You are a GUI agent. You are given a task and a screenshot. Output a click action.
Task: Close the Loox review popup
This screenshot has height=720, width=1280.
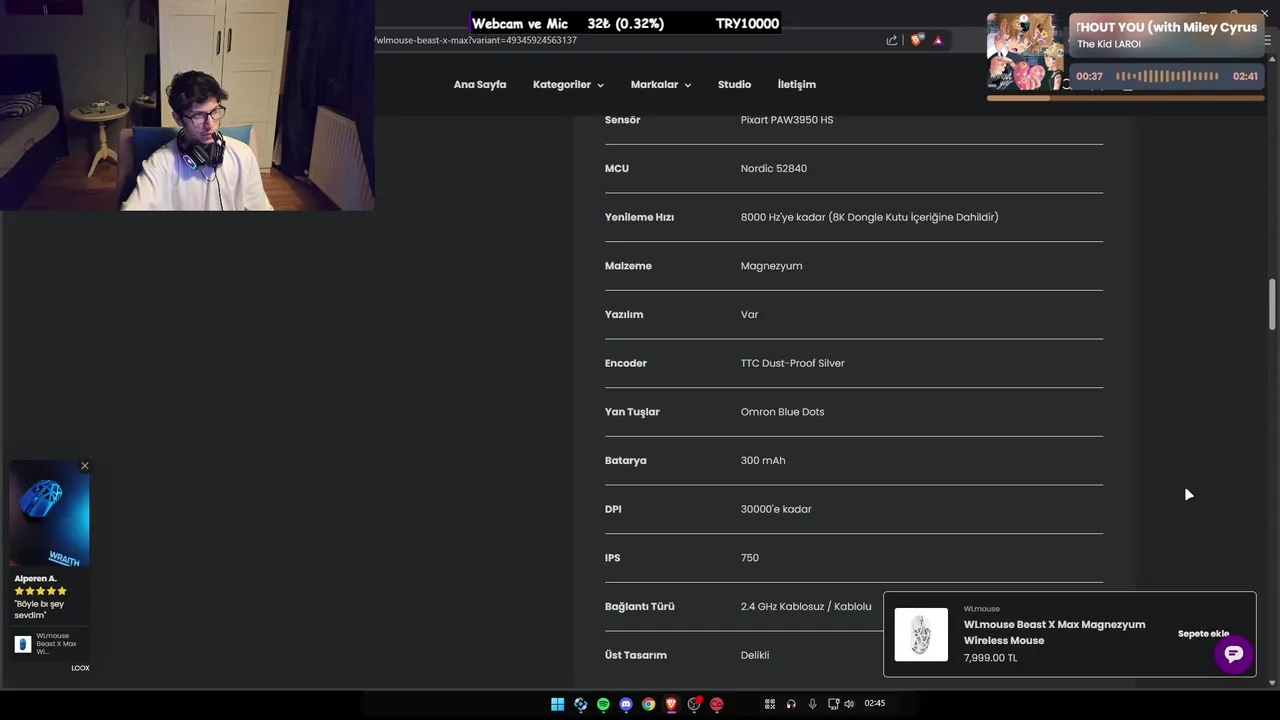(85, 466)
